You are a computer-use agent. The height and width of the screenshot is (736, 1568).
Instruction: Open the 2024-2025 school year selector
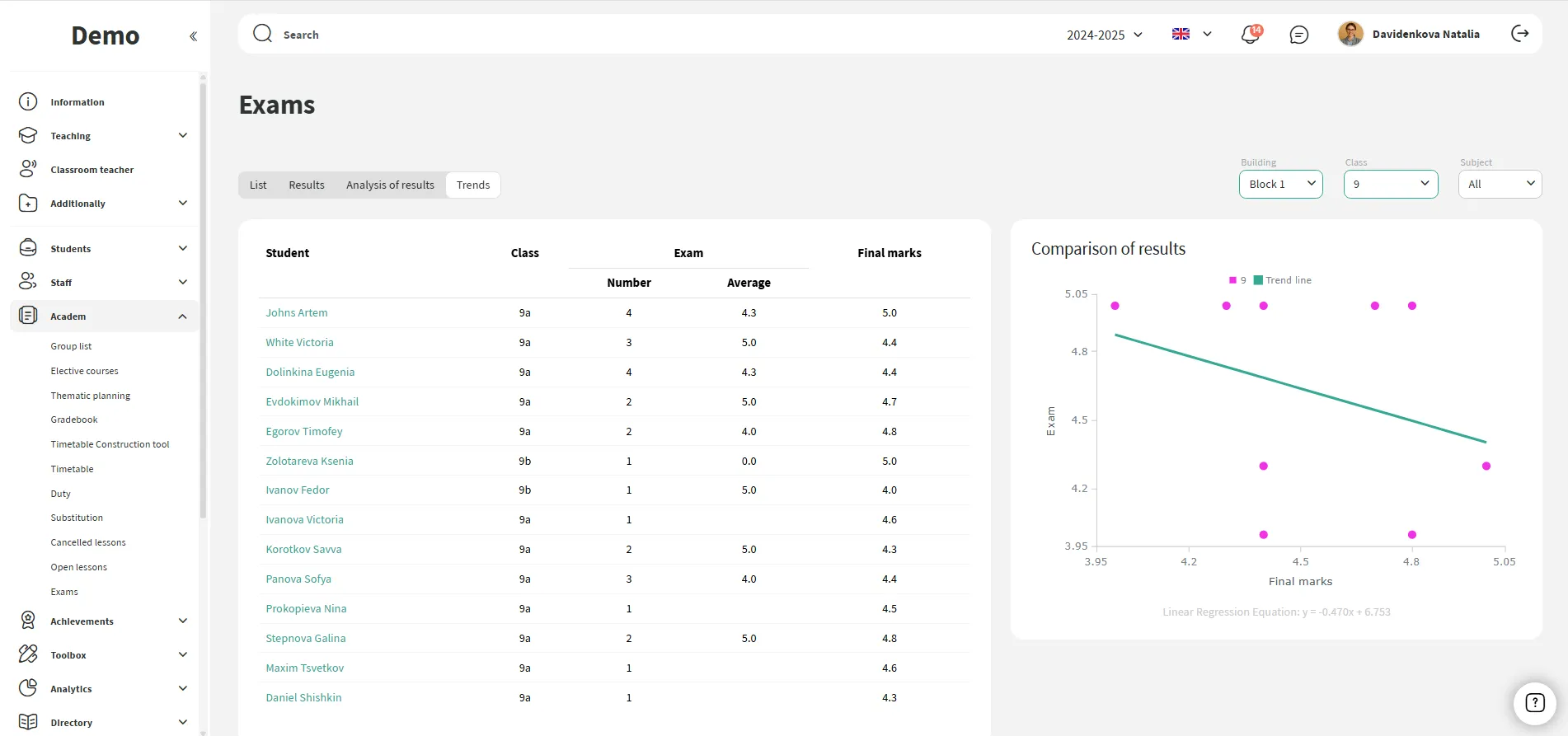[1104, 35]
